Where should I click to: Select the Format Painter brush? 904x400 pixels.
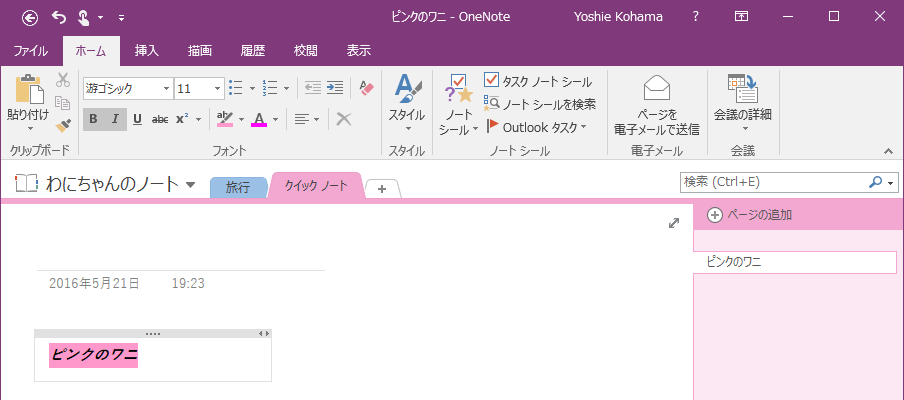63,125
